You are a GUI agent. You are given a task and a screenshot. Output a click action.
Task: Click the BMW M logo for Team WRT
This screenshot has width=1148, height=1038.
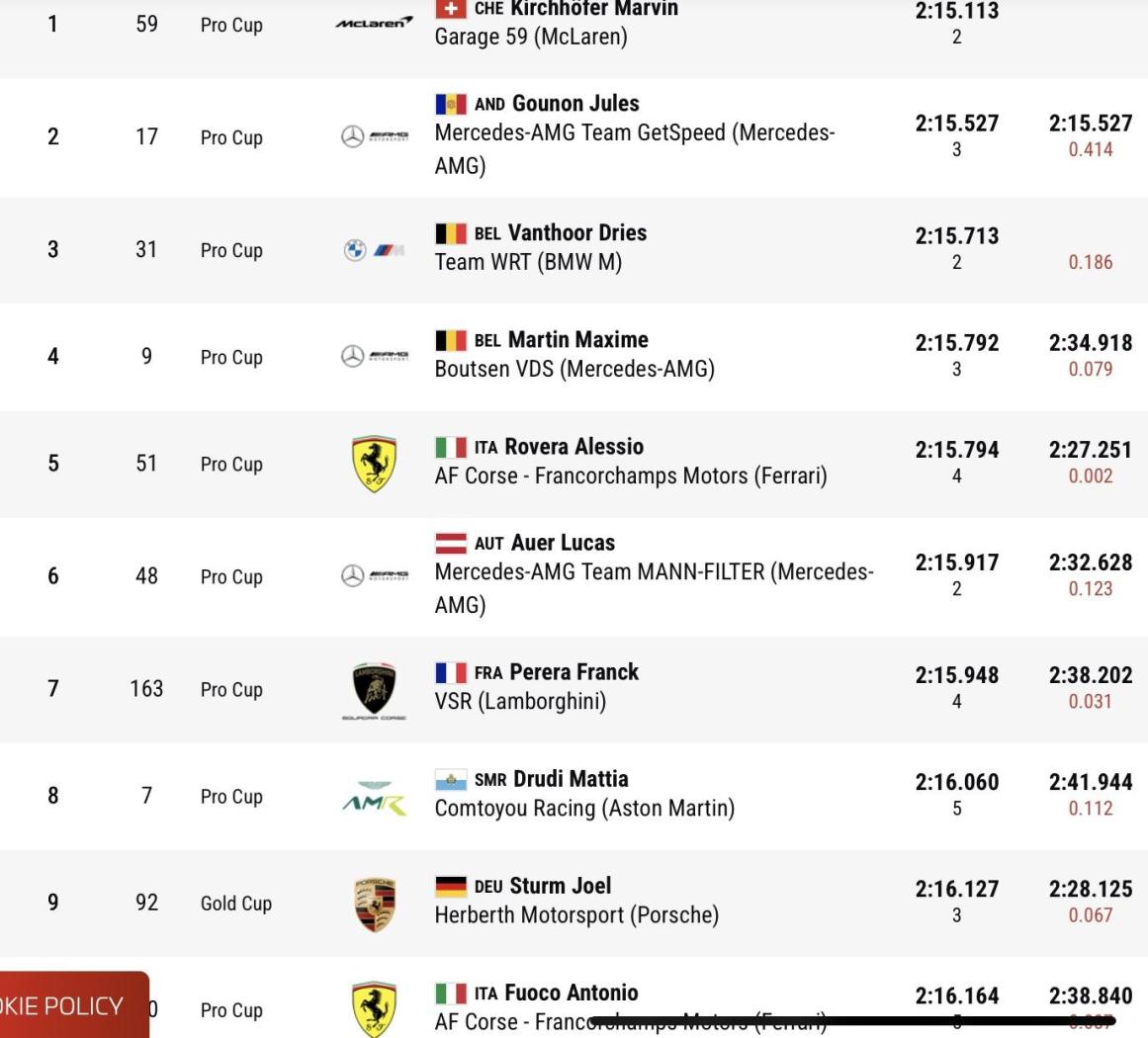tap(374, 250)
